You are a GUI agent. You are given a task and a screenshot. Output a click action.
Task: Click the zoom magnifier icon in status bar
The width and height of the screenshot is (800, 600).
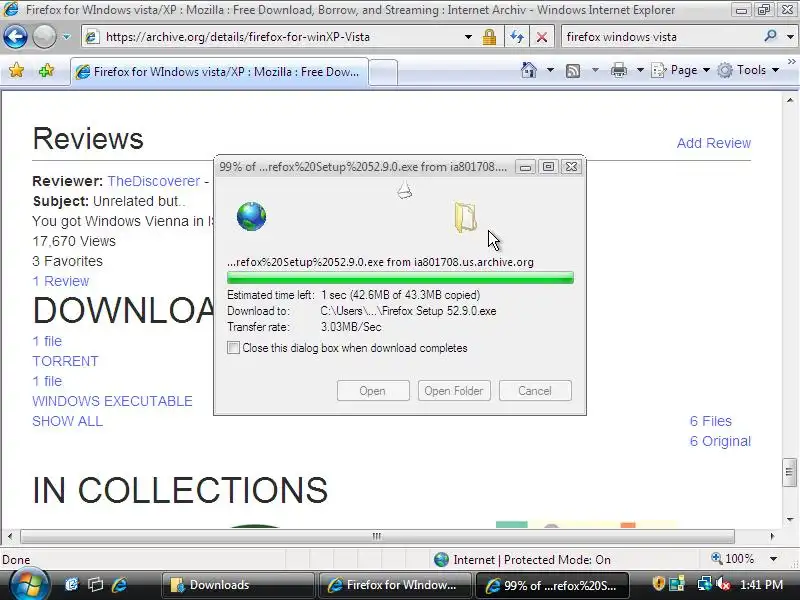[x=717, y=559]
